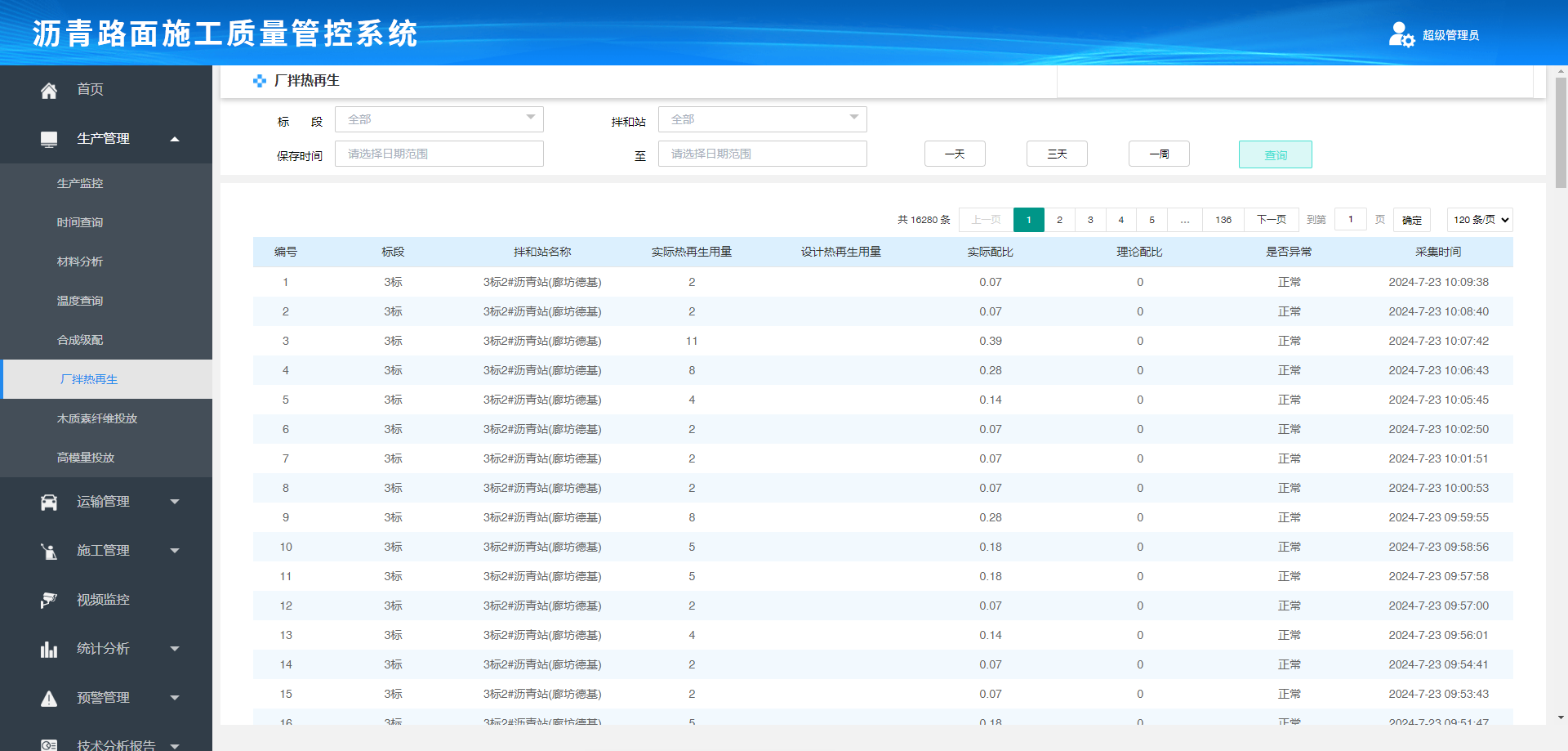Click station name in row 7
This screenshot has width=1568, height=751.
[542, 458]
